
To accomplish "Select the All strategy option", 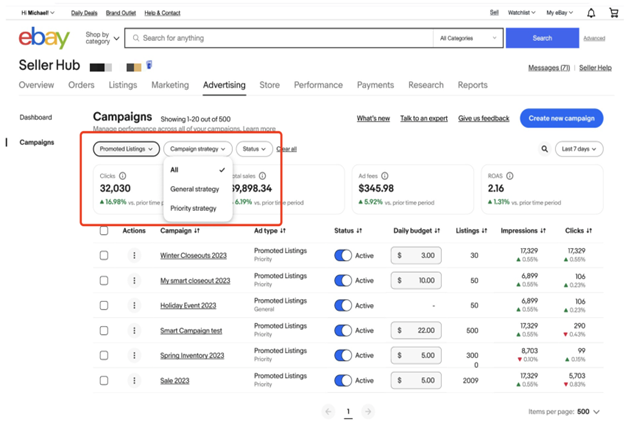I will click(198, 170).
